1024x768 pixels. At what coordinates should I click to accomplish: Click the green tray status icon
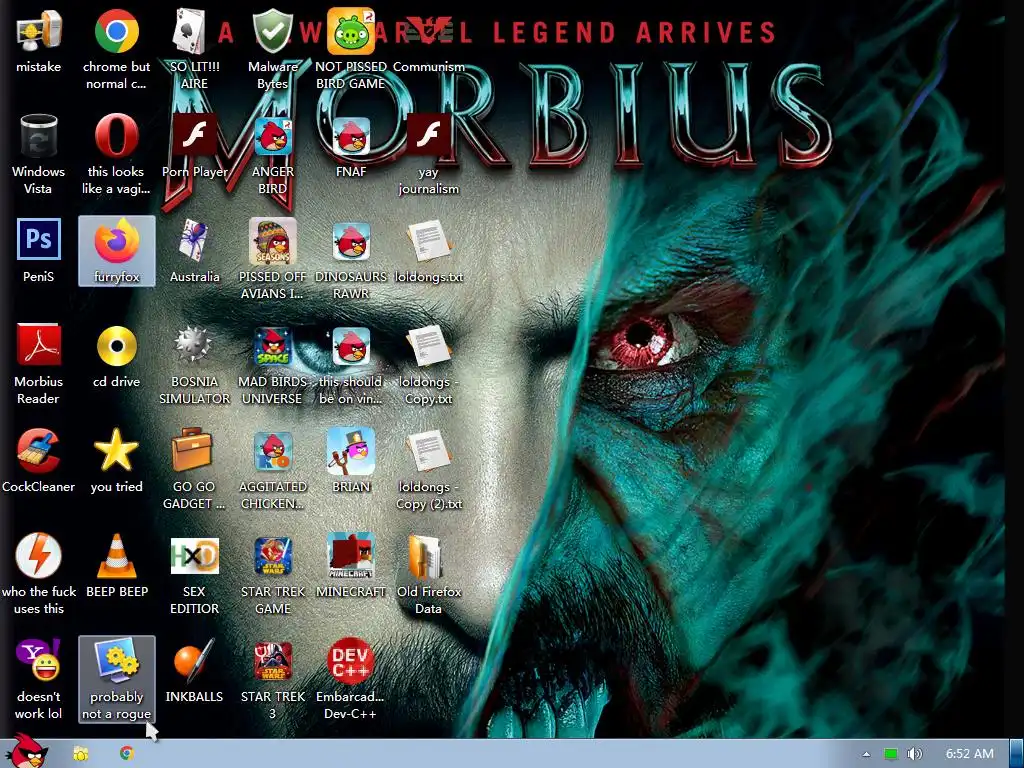[890, 754]
